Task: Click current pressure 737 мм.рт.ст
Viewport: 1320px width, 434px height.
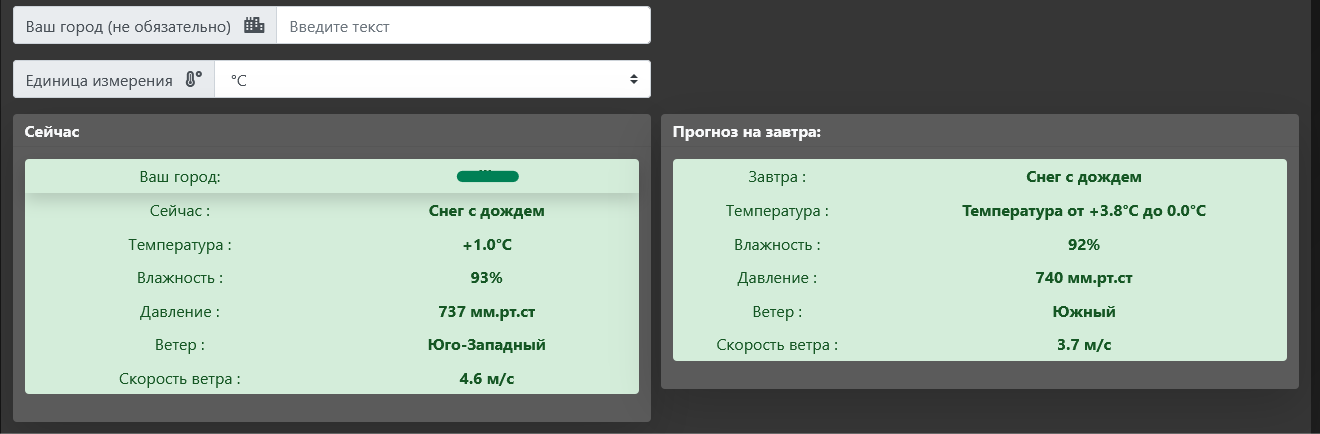Action: click(488, 311)
